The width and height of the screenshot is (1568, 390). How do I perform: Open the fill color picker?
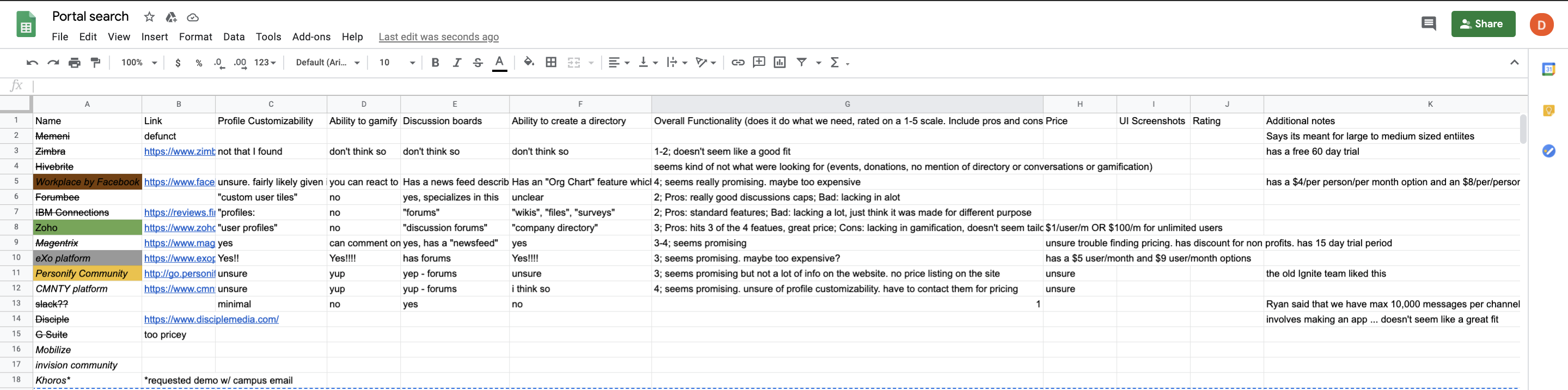tap(529, 62)
